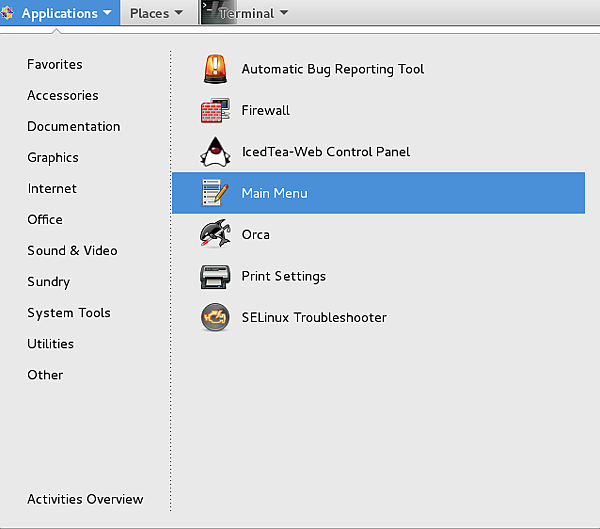
Task: Choose the System Tools category
Action: pyautogui.click(x=68, y=313)
